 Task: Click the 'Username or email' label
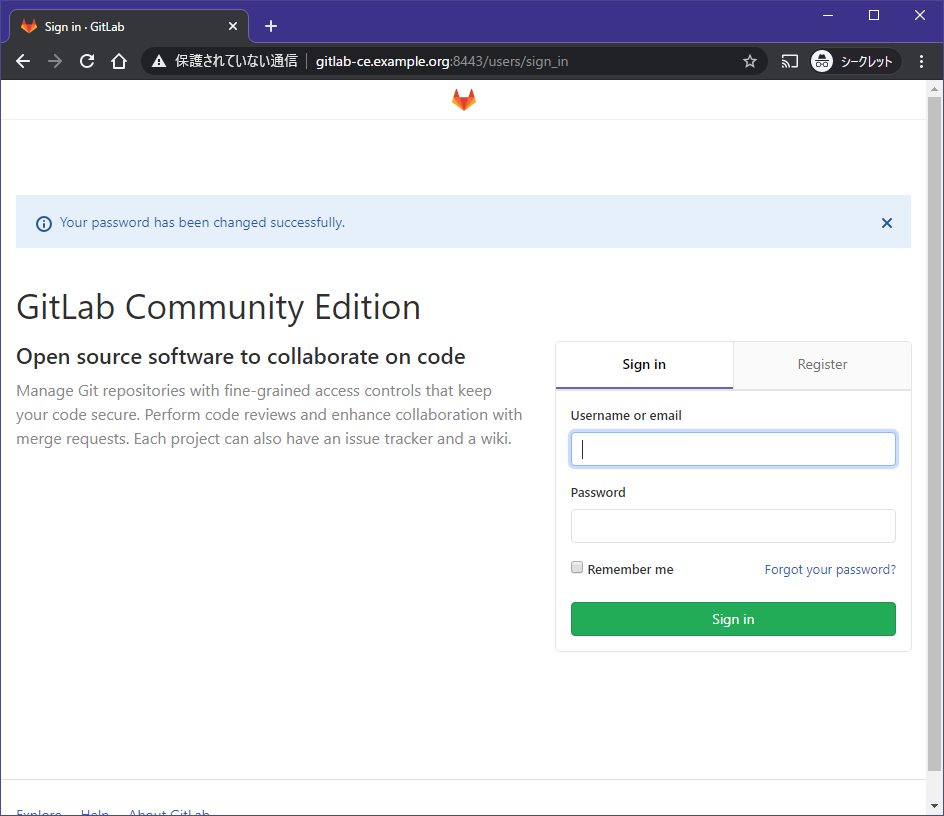point(626,416)
